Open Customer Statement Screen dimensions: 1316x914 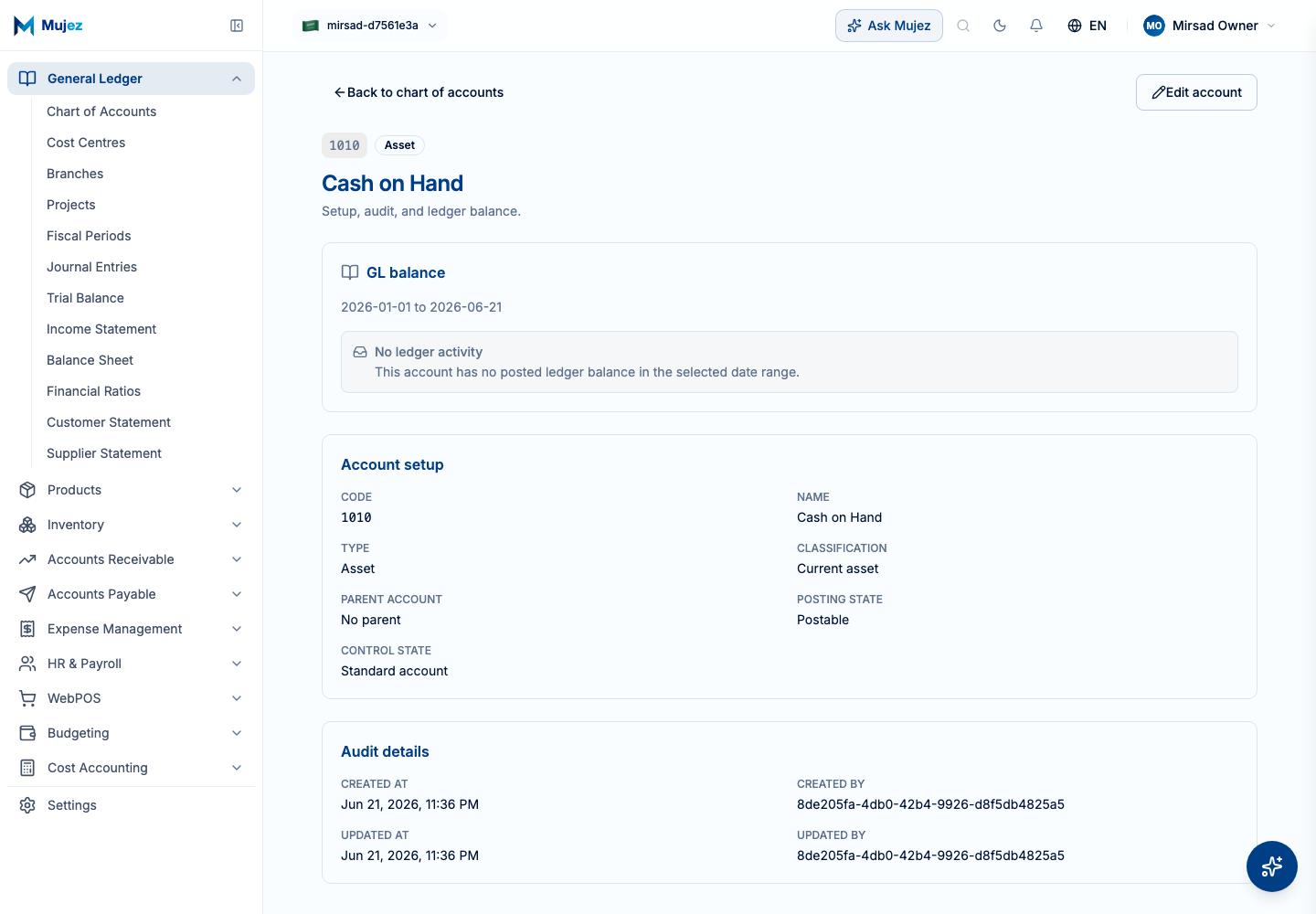pyautogui.click(x=109, y=422)
